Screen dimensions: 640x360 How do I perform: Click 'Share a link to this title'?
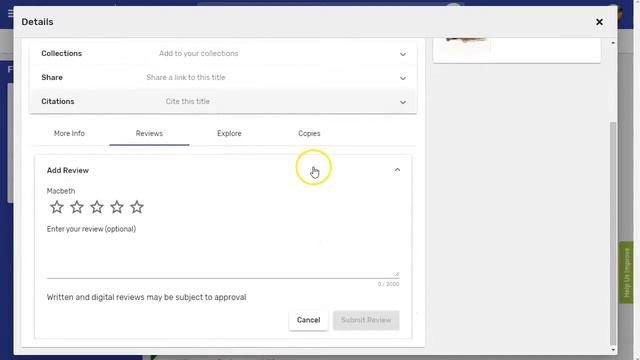tap(186, 78)
